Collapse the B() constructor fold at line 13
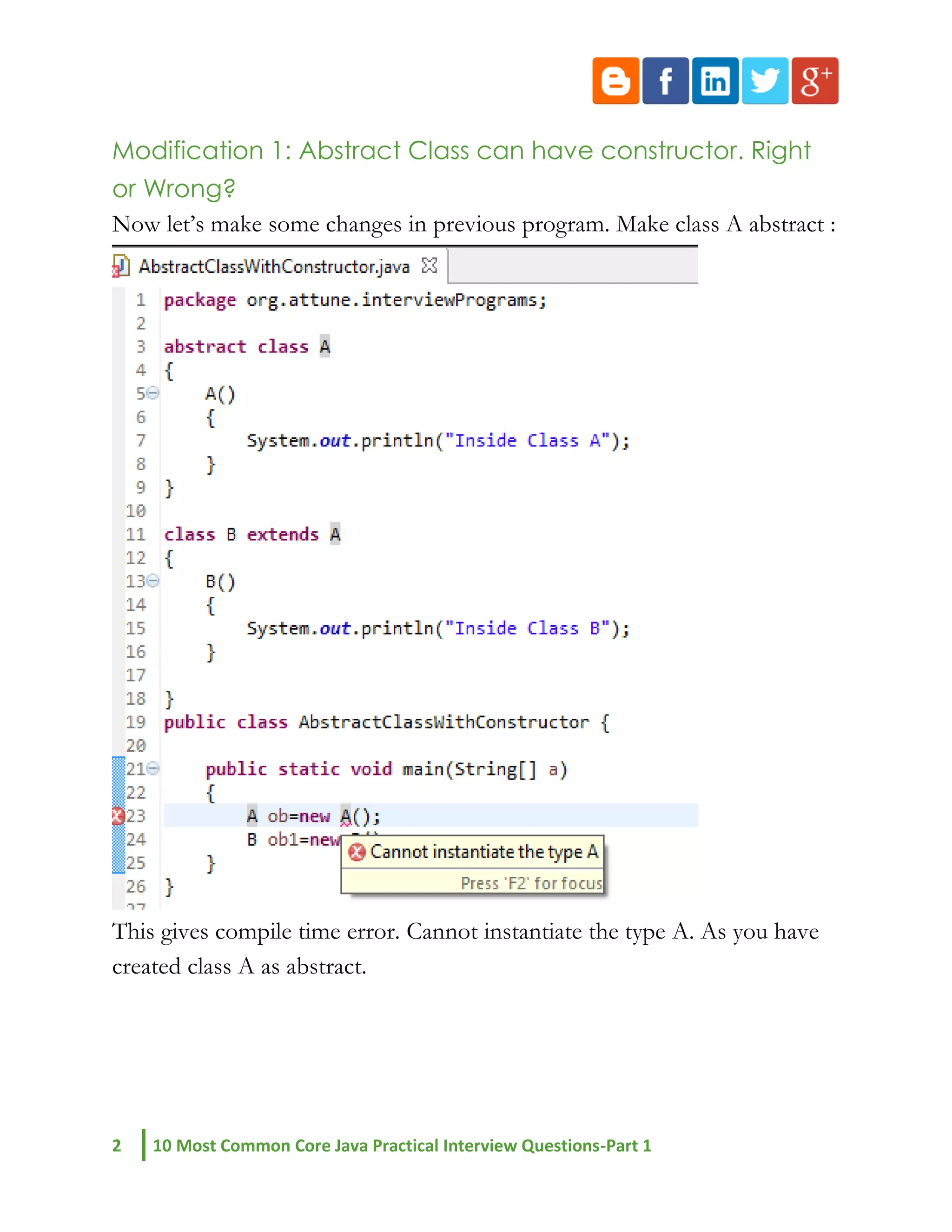 point(153,581)
